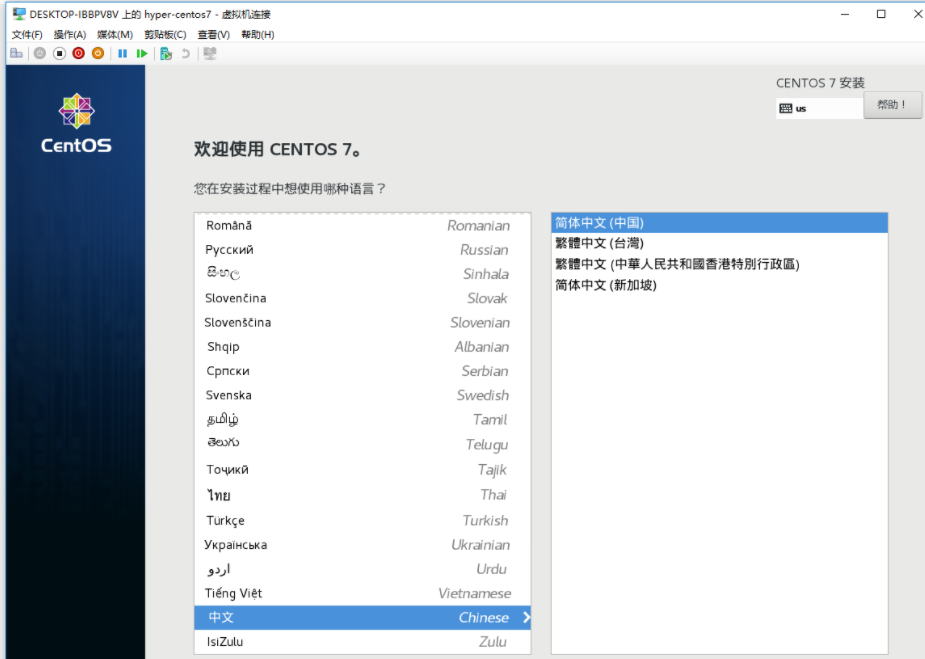The width and height of the screenshot is (925, 659).
Task: Pause the virtual machine via toolbar icon
Action: (123, 54)
